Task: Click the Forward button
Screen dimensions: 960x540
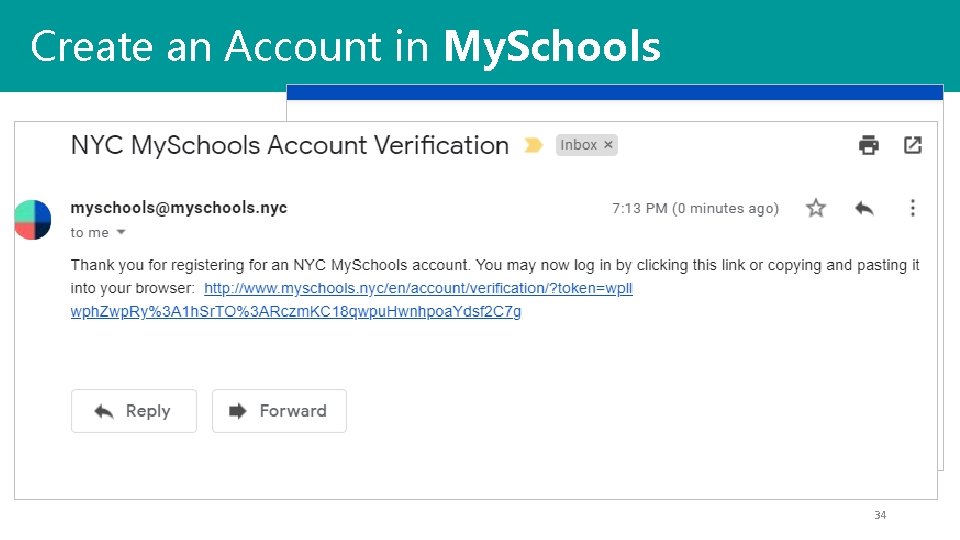Action: coord(279,411)
